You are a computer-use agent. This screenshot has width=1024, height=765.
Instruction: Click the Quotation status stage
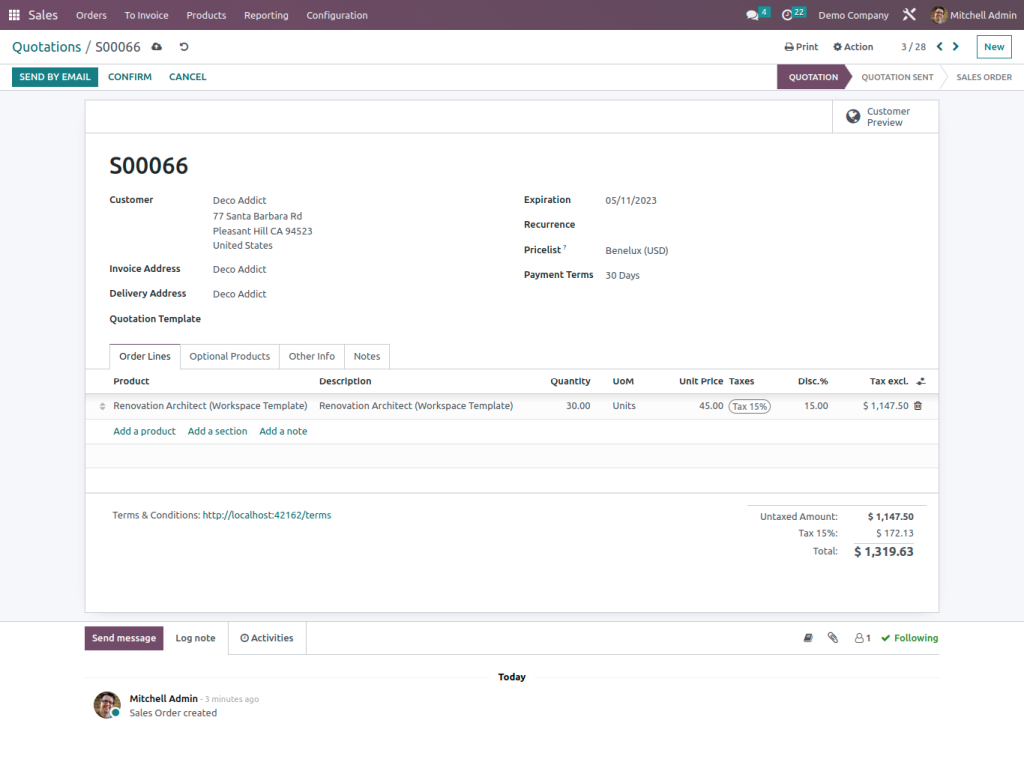[x=813, y=77]
